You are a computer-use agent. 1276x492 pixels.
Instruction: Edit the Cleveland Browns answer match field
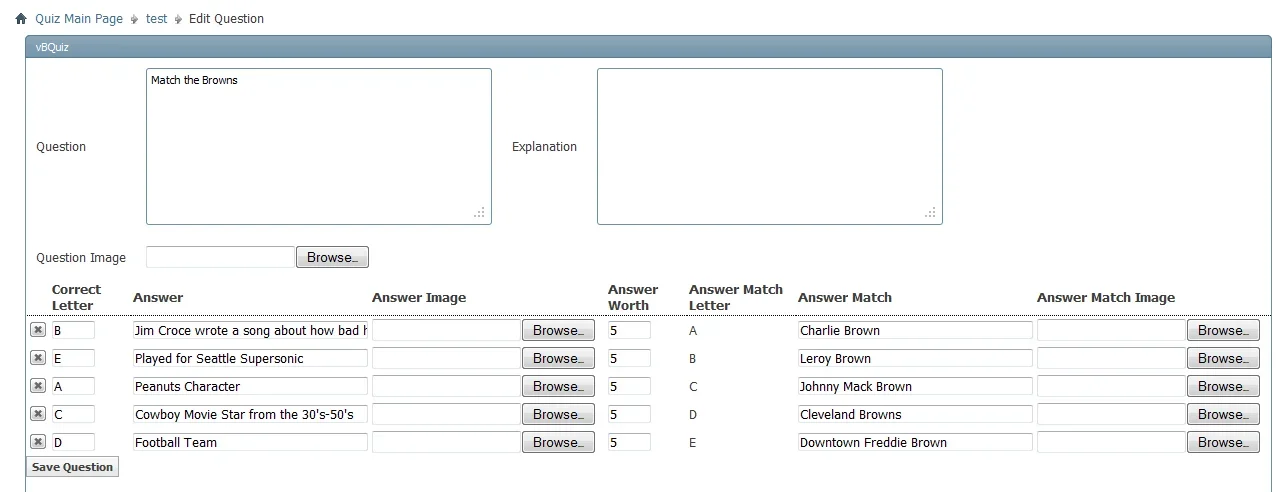point(914,414)
